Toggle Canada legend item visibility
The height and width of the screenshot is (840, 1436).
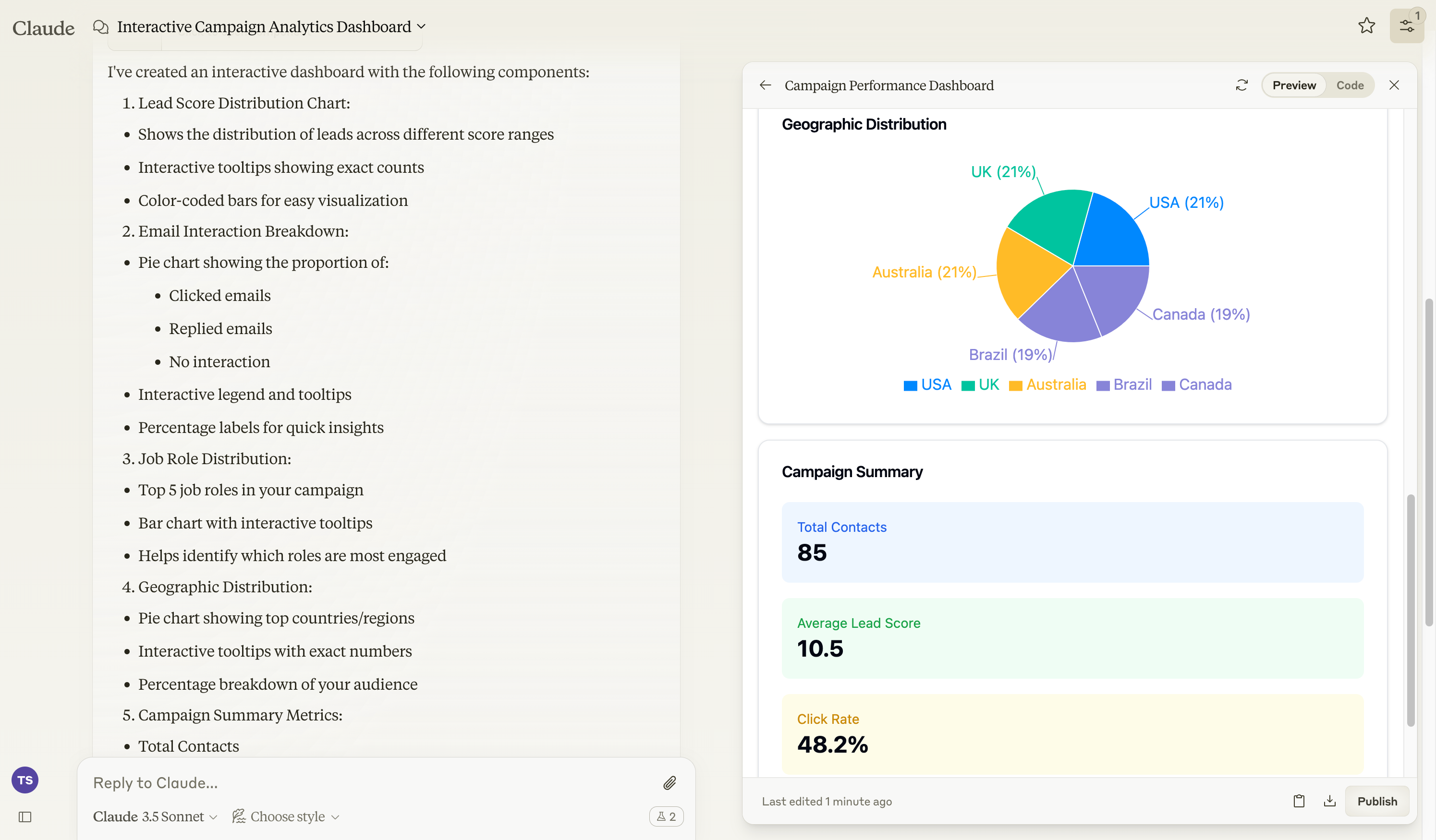click(x=1197, y=385)
